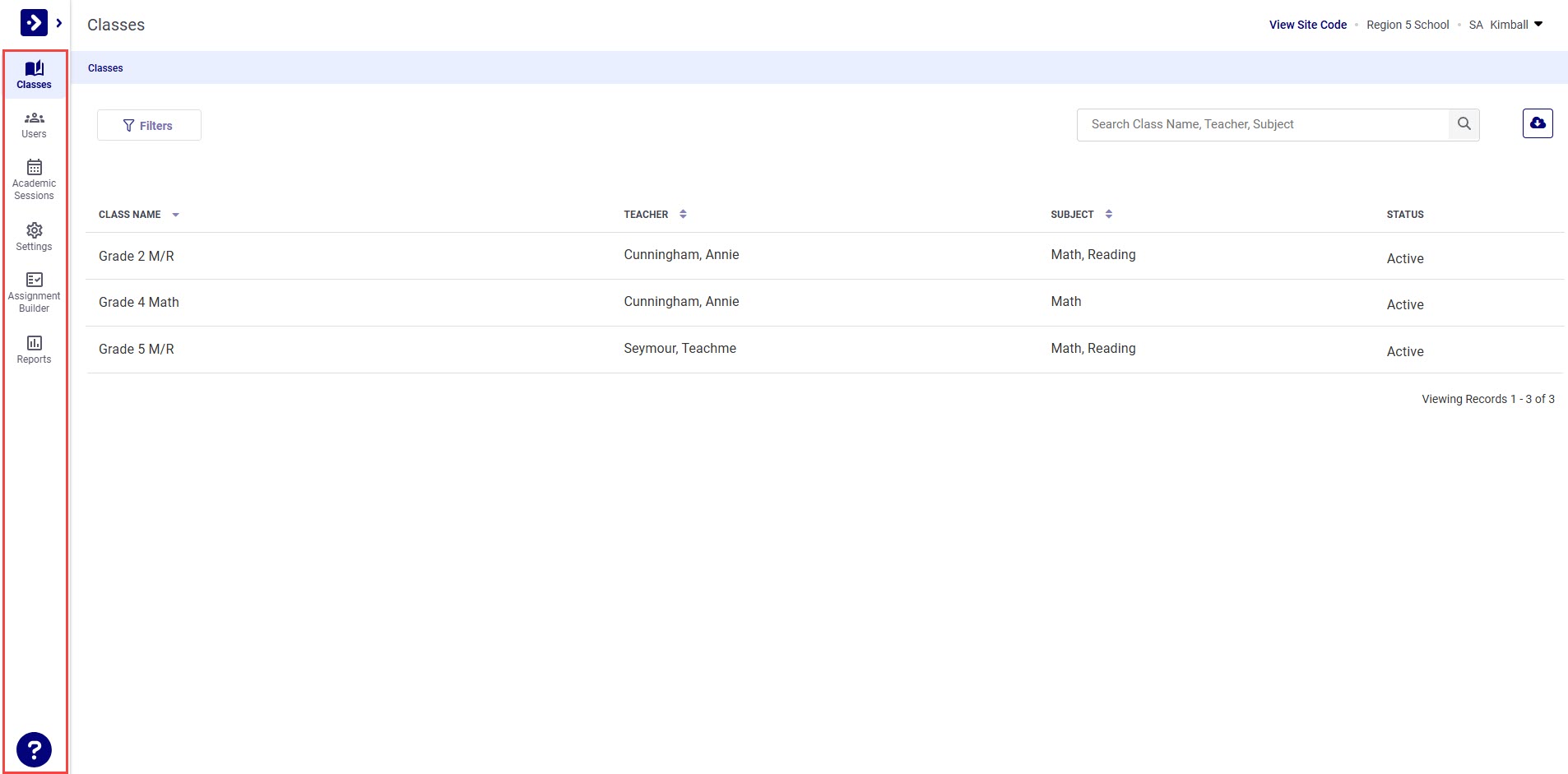Expand the sidebar with chevron arrow
1568x774 pixels.
[59, 23]
